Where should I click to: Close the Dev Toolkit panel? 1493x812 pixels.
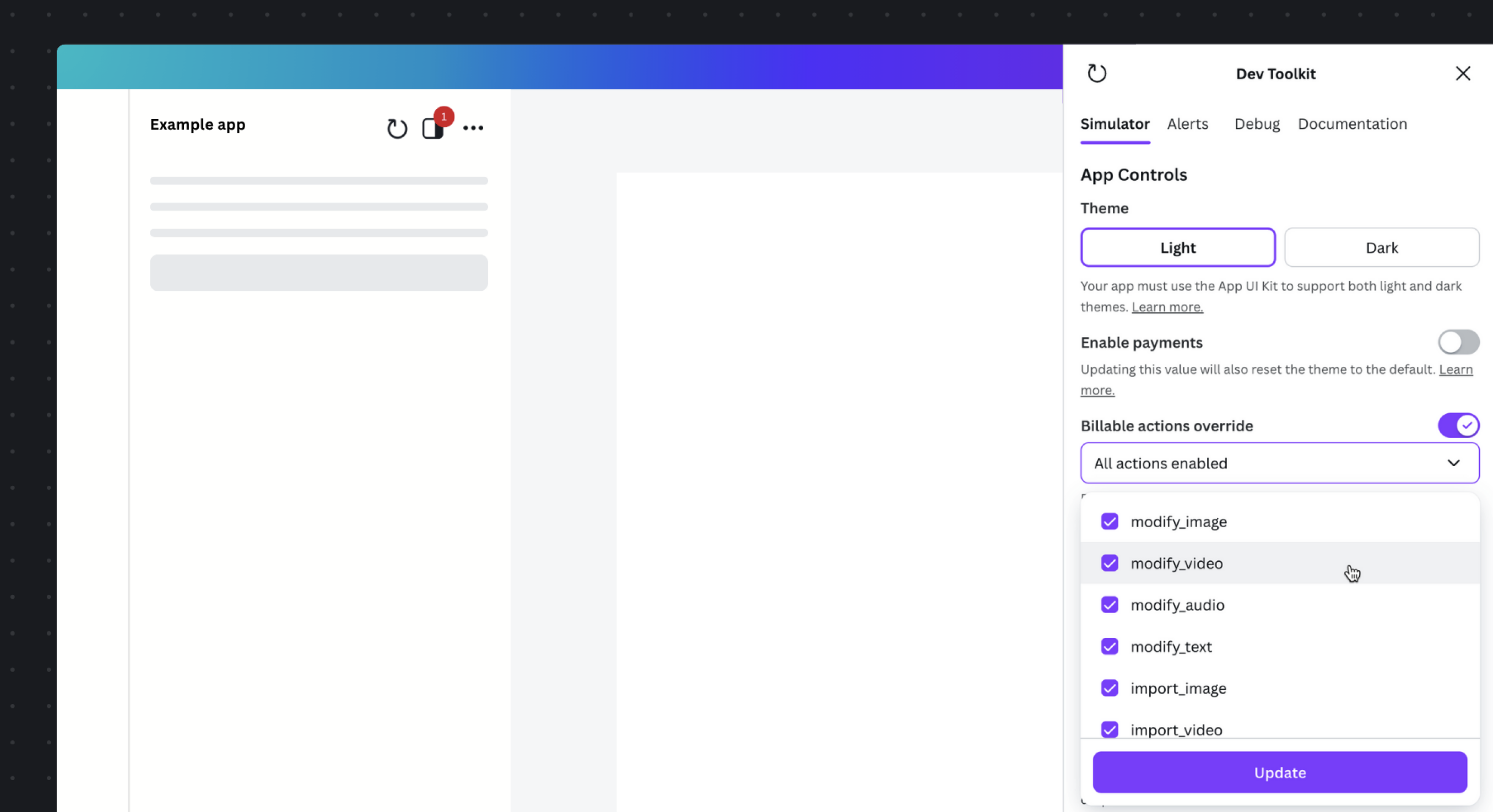1463,73
